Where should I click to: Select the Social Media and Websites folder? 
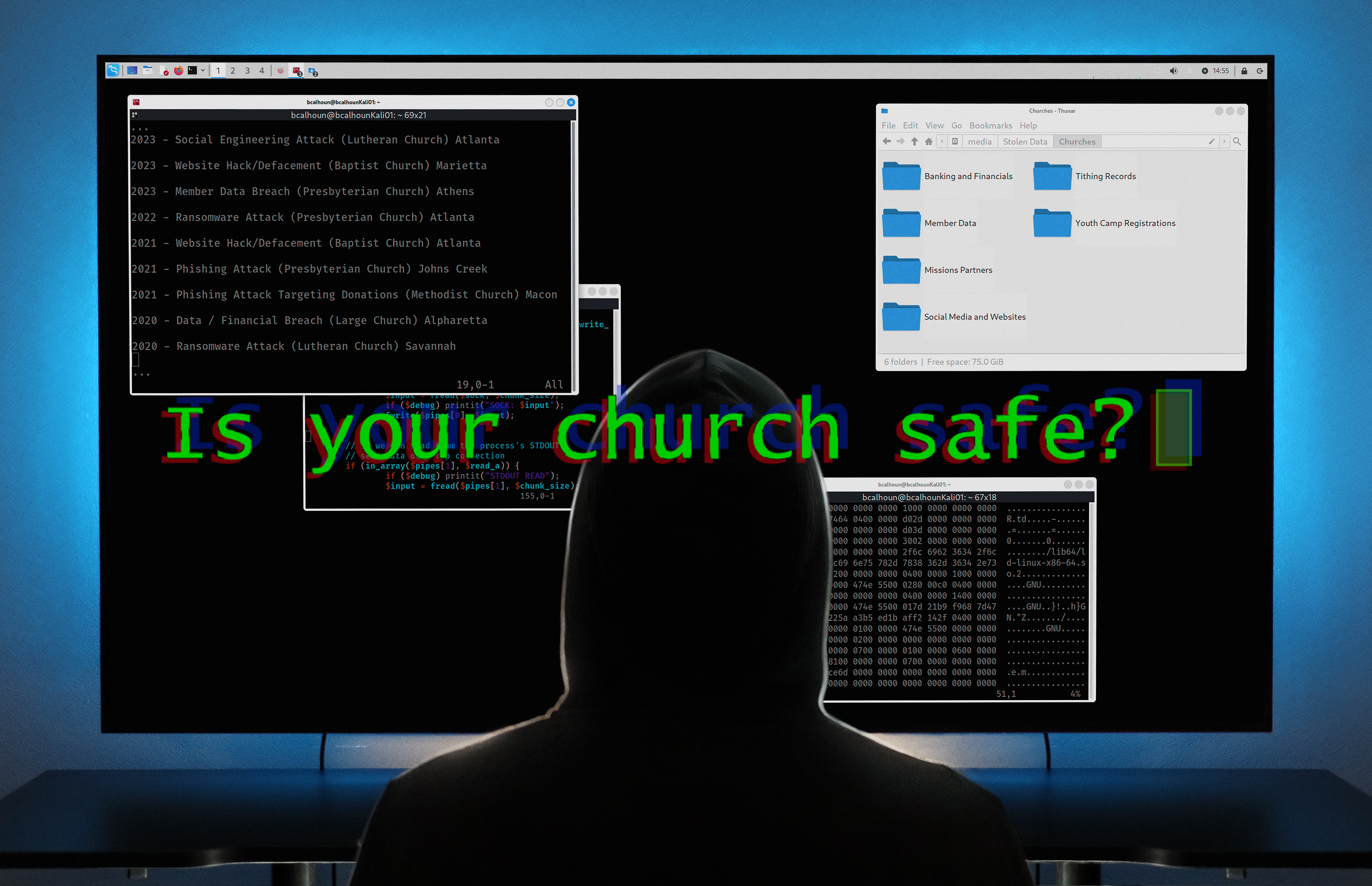[x=954, y=317]
